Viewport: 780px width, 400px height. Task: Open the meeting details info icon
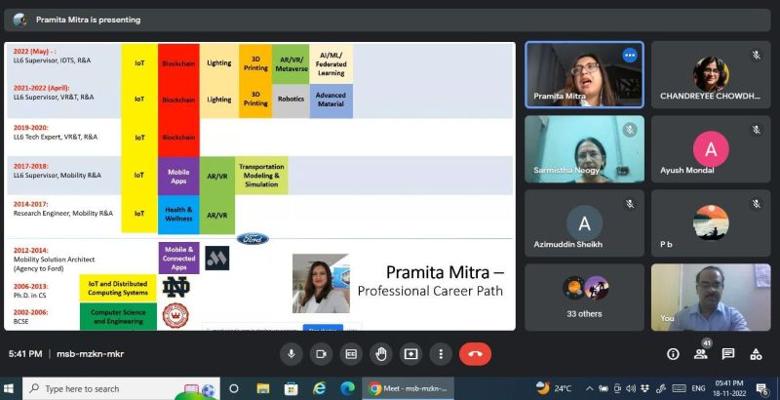pos(673,354)
